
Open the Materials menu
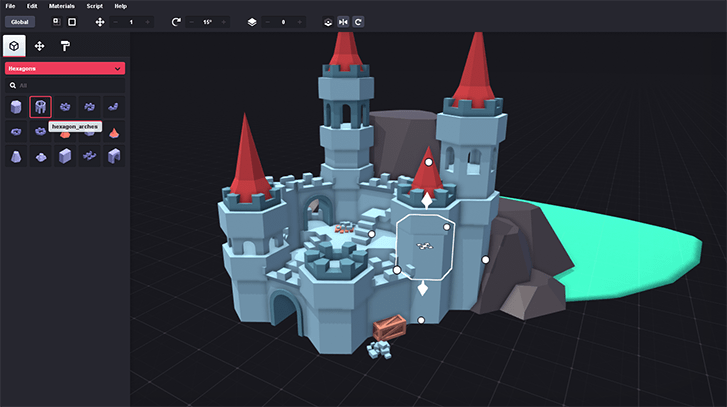pos(61,6)
